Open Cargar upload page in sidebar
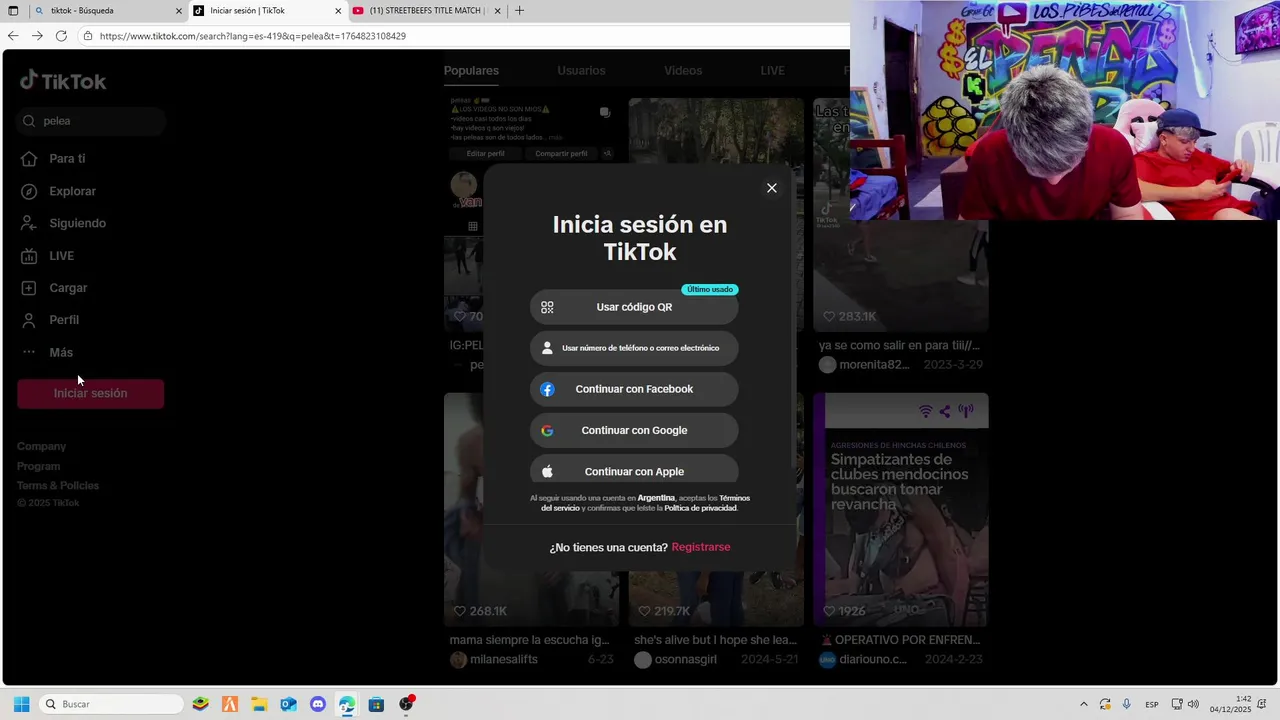1280x720 pixels. 68,288
